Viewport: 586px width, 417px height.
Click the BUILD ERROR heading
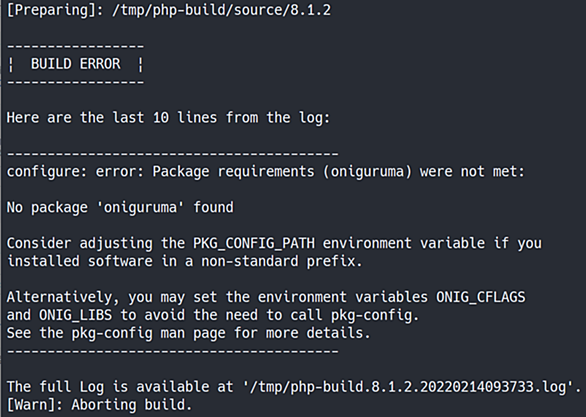pyautogui.click(x=75, y=64)
